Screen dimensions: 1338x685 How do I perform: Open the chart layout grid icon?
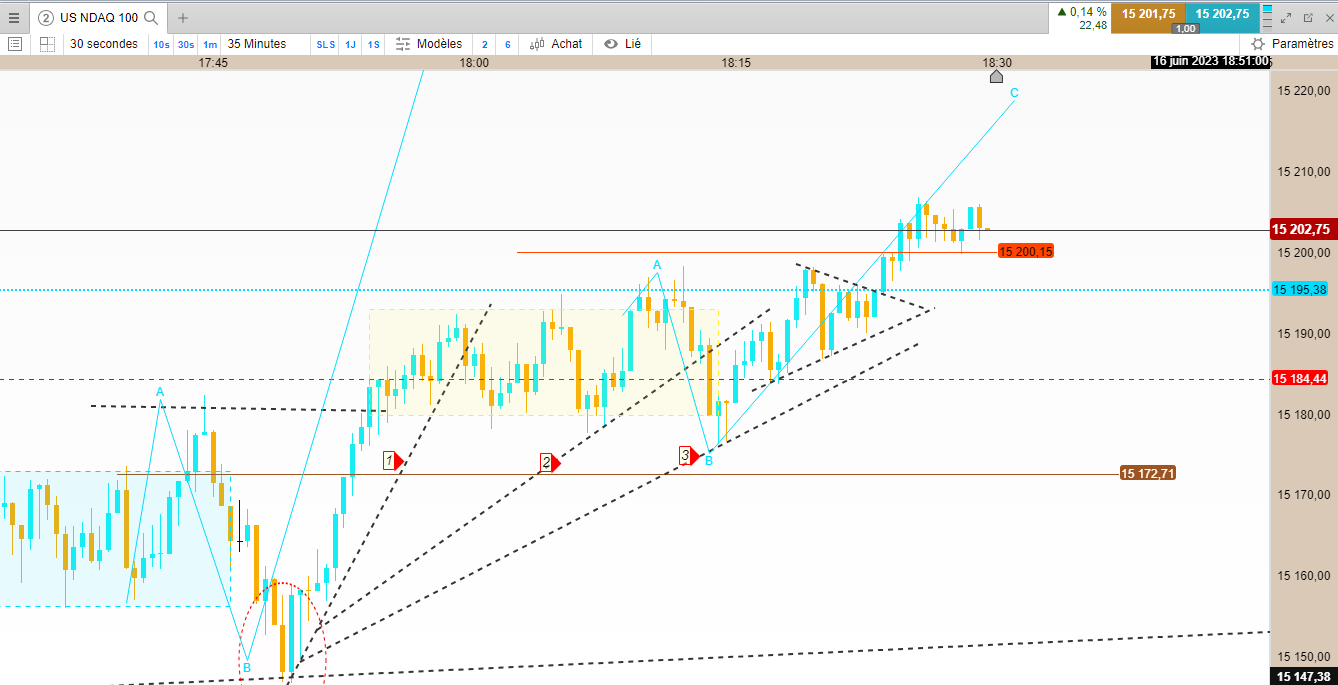click(x=47, y=44)
